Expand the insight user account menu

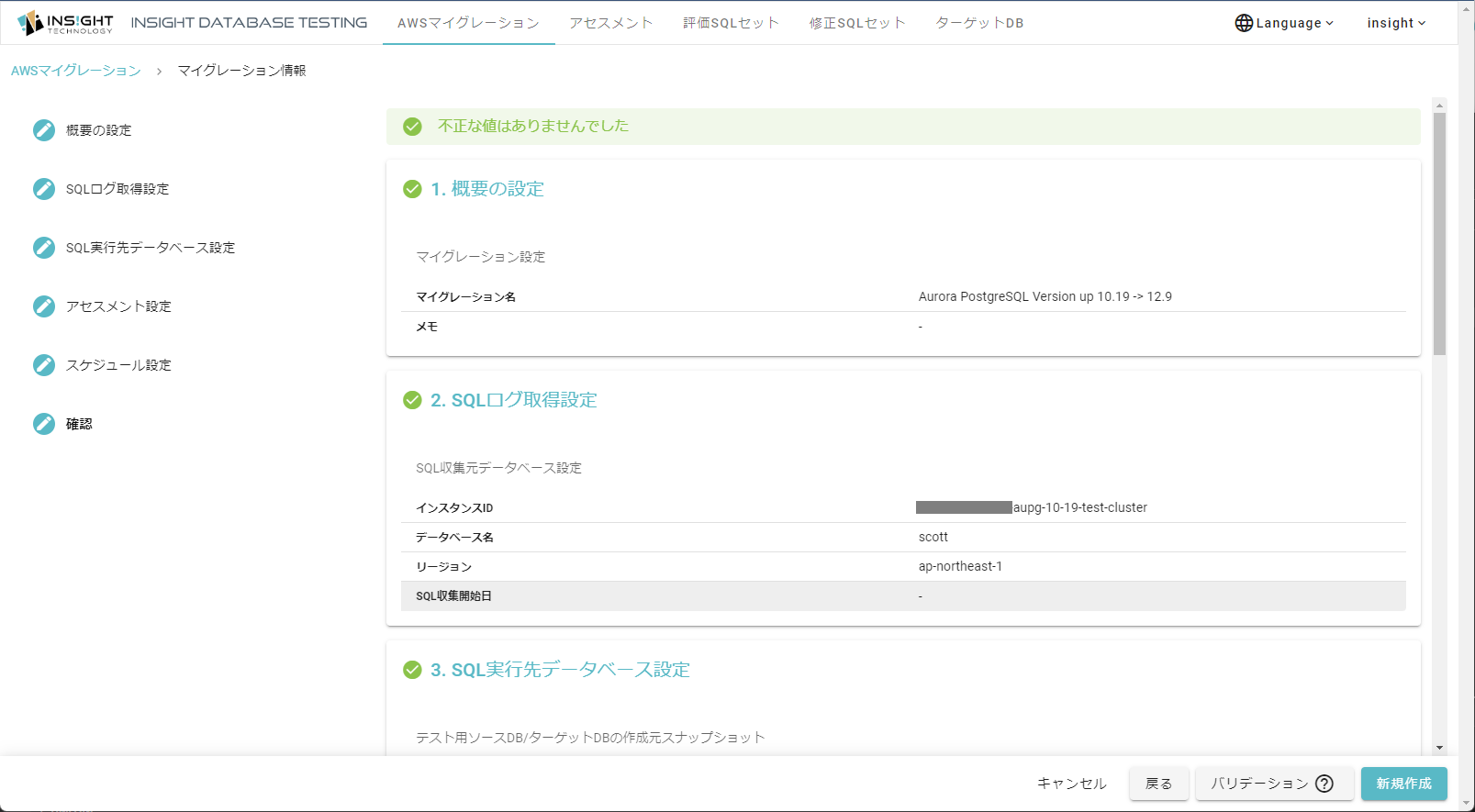click(x=1395, y=23)
